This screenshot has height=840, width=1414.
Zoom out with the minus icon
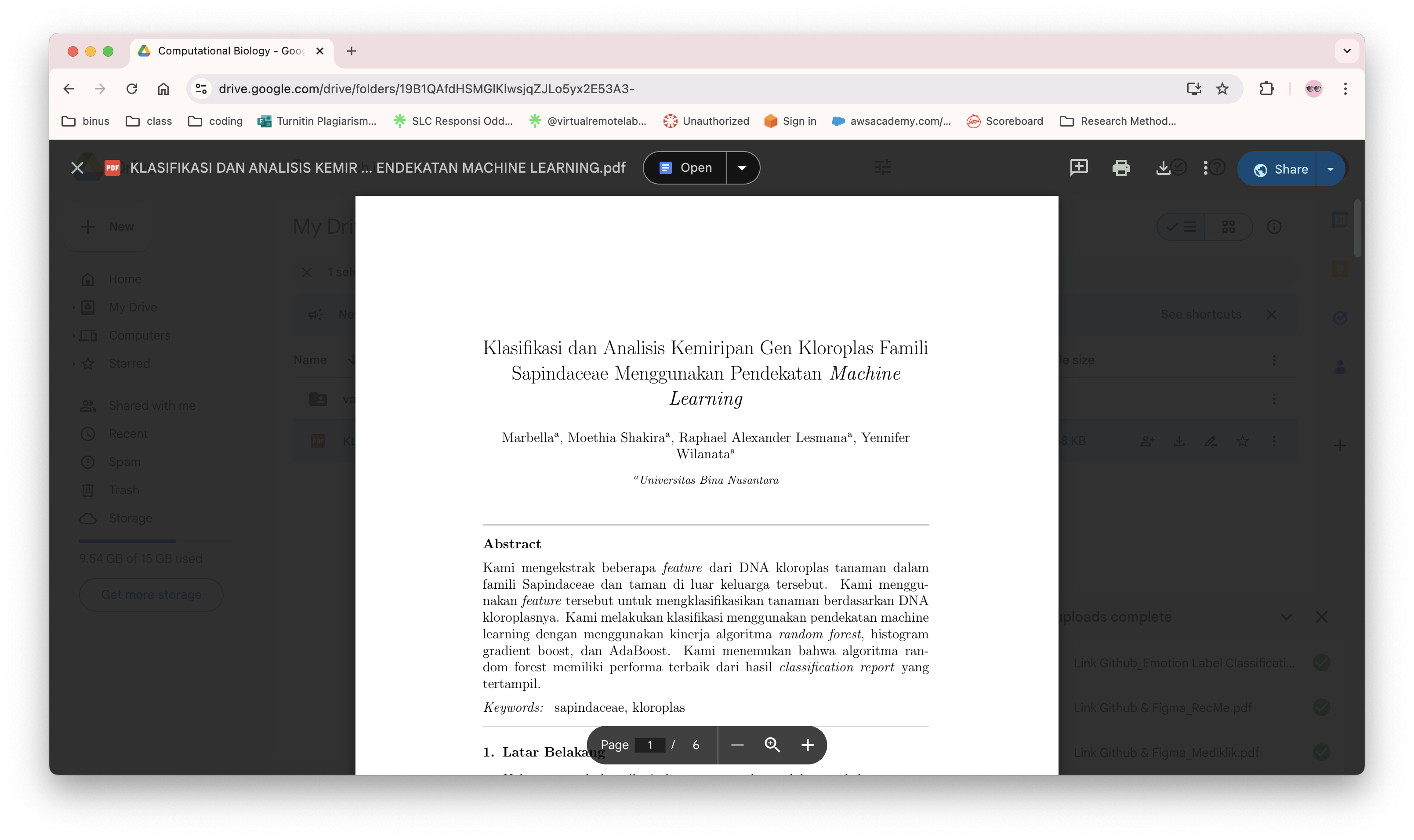737,745
